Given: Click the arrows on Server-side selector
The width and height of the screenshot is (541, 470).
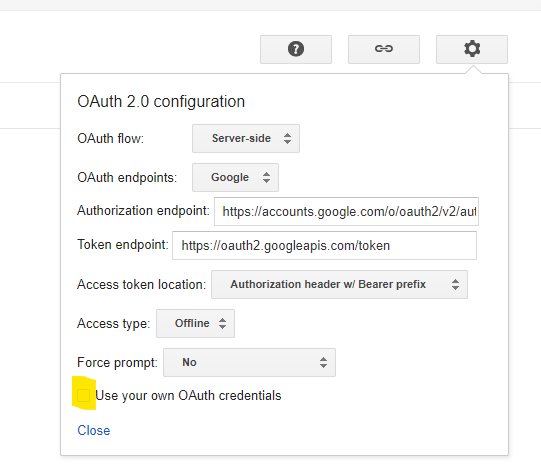Looking at the screenshot, I should 287,138.
